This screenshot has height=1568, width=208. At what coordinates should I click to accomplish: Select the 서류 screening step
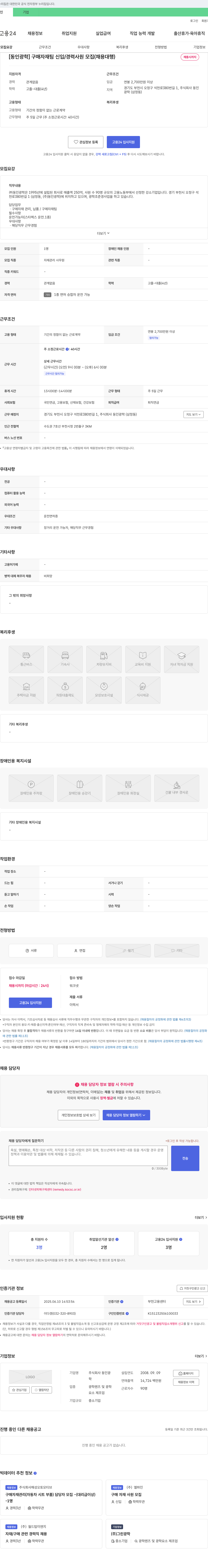(x=31, y=950)
